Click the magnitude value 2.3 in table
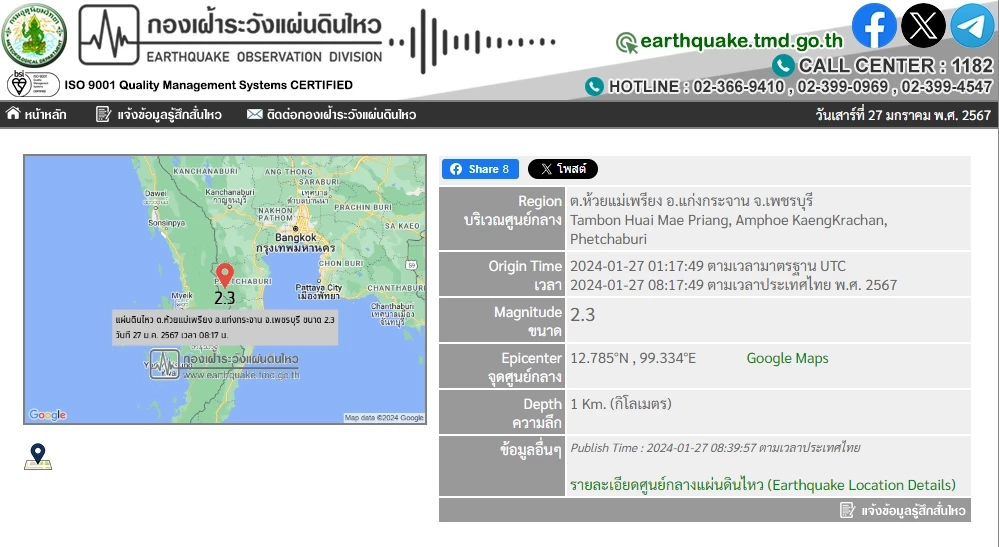The image size is (999, 547). point(582,315)
